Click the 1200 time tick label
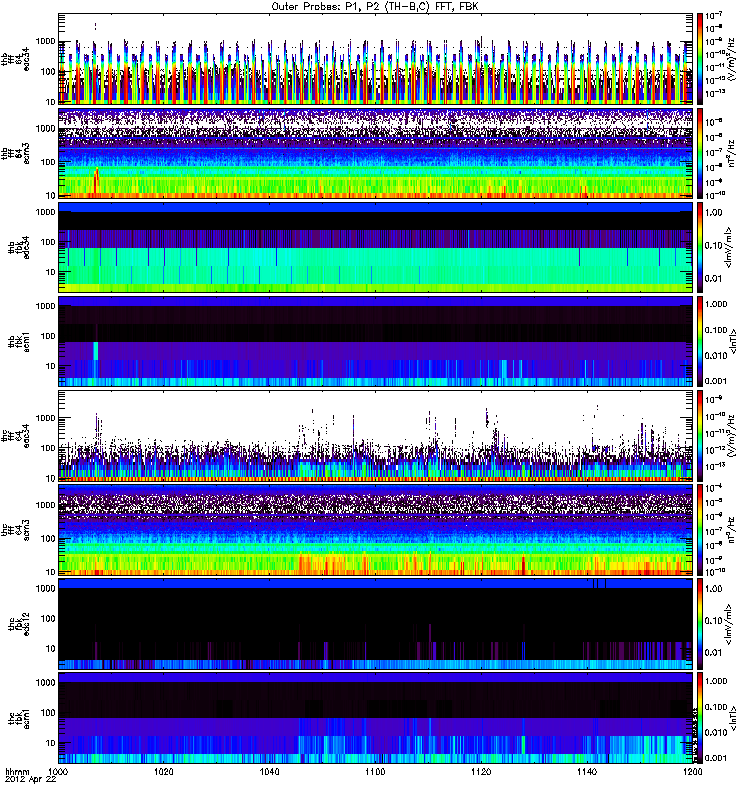The height and width of the screenshot is (800, 750). (692, 771)
